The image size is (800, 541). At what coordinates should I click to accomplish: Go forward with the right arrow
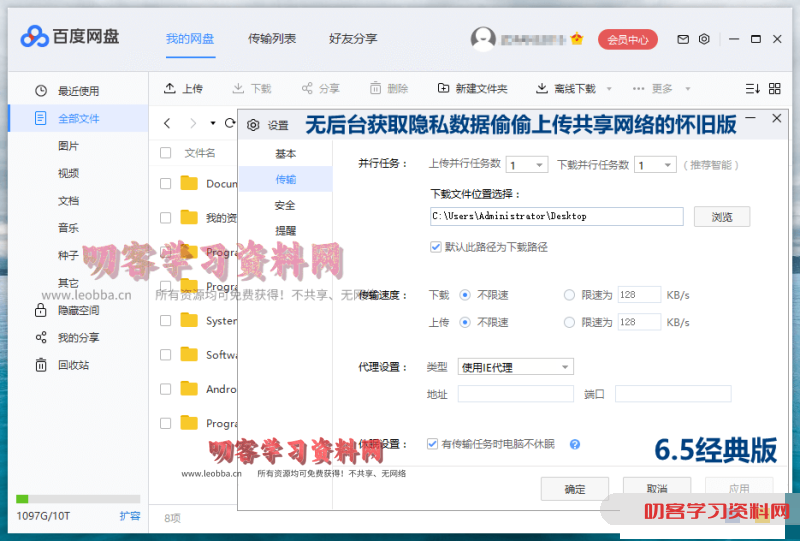[x=192, y=123]
